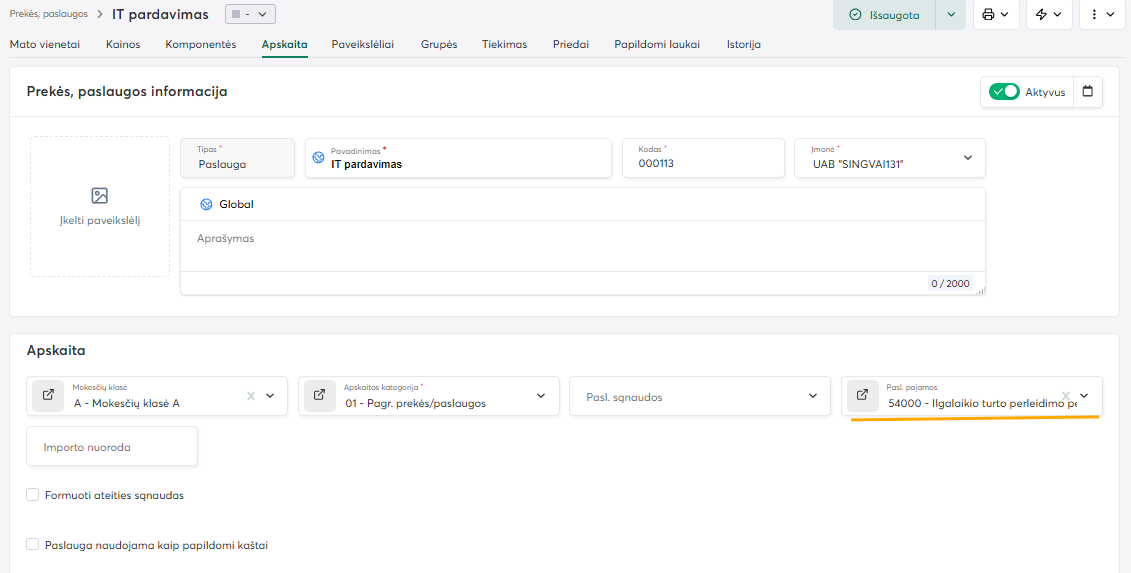Click the calendar icon beside Aktyvus

tap(1088, 92)
